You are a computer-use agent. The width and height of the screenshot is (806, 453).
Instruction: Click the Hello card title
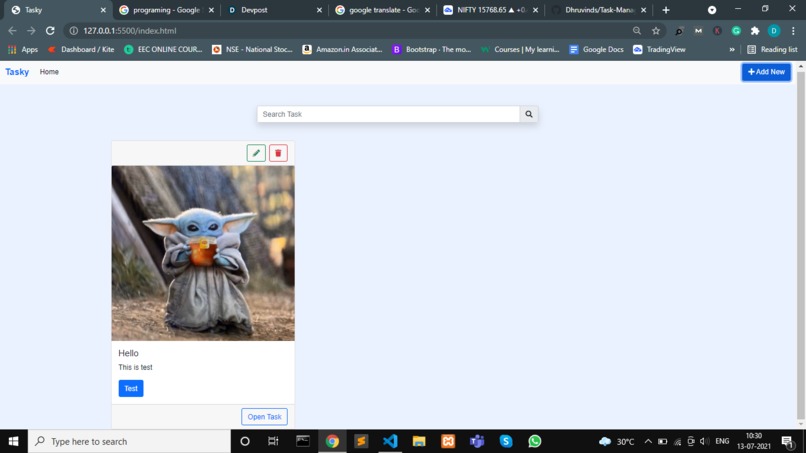click(x=128, y=353)
